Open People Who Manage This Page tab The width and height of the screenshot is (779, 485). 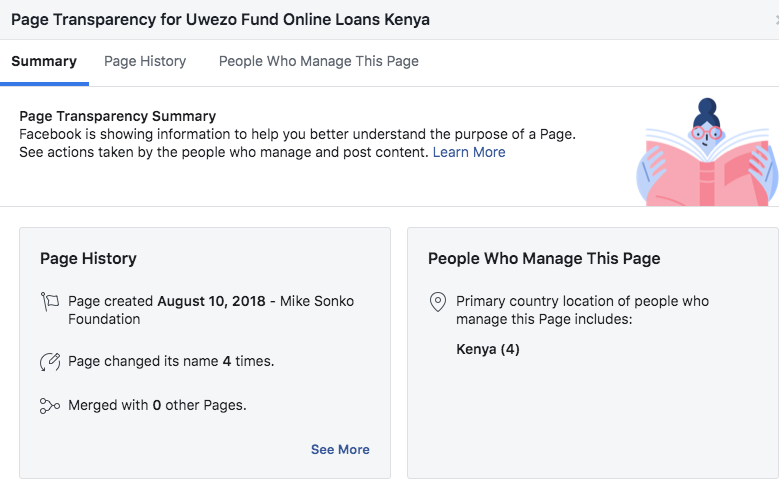[x=318, y=61]
